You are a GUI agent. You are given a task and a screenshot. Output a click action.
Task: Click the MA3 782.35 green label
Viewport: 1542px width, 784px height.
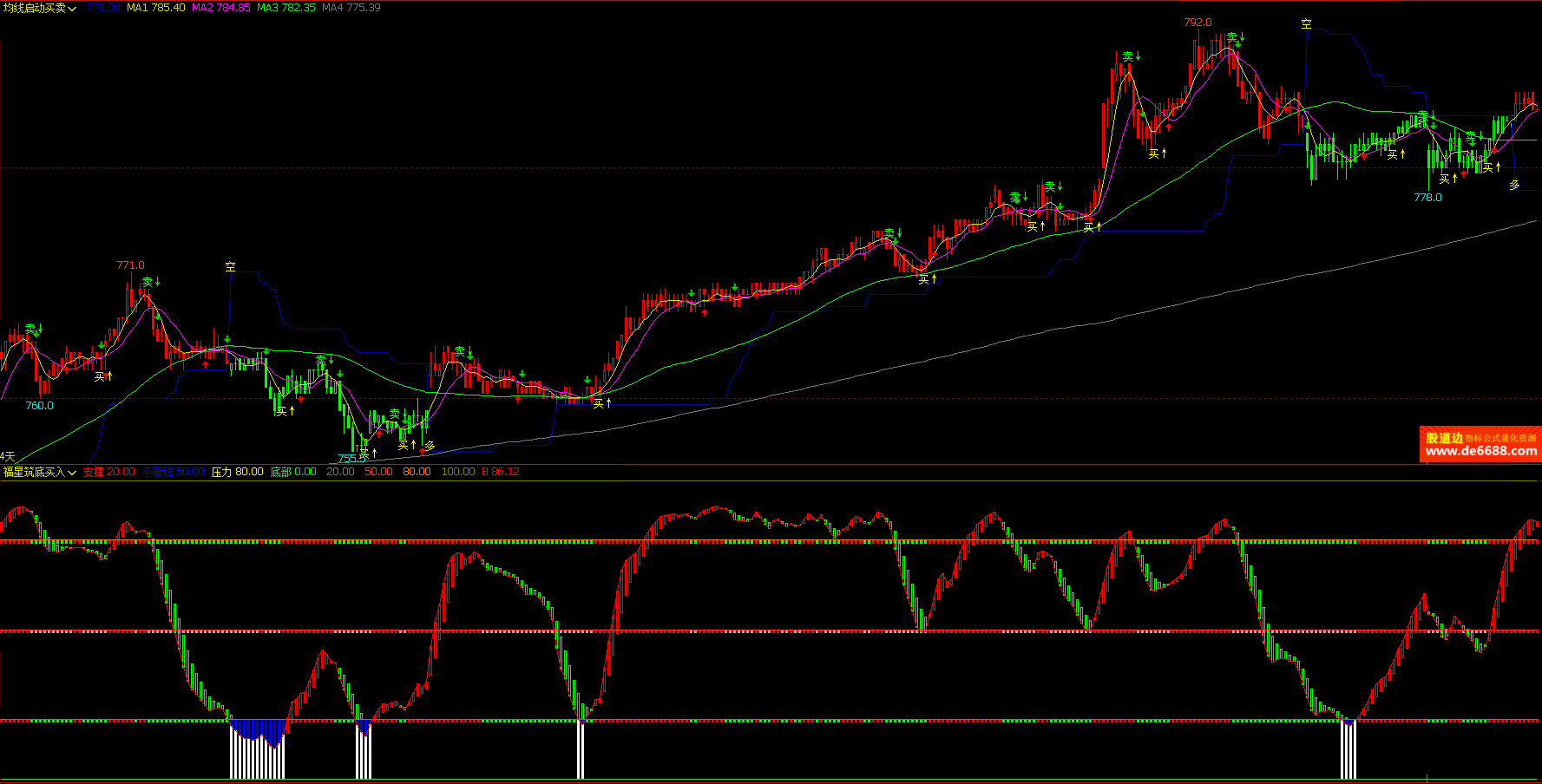(285, 8)
